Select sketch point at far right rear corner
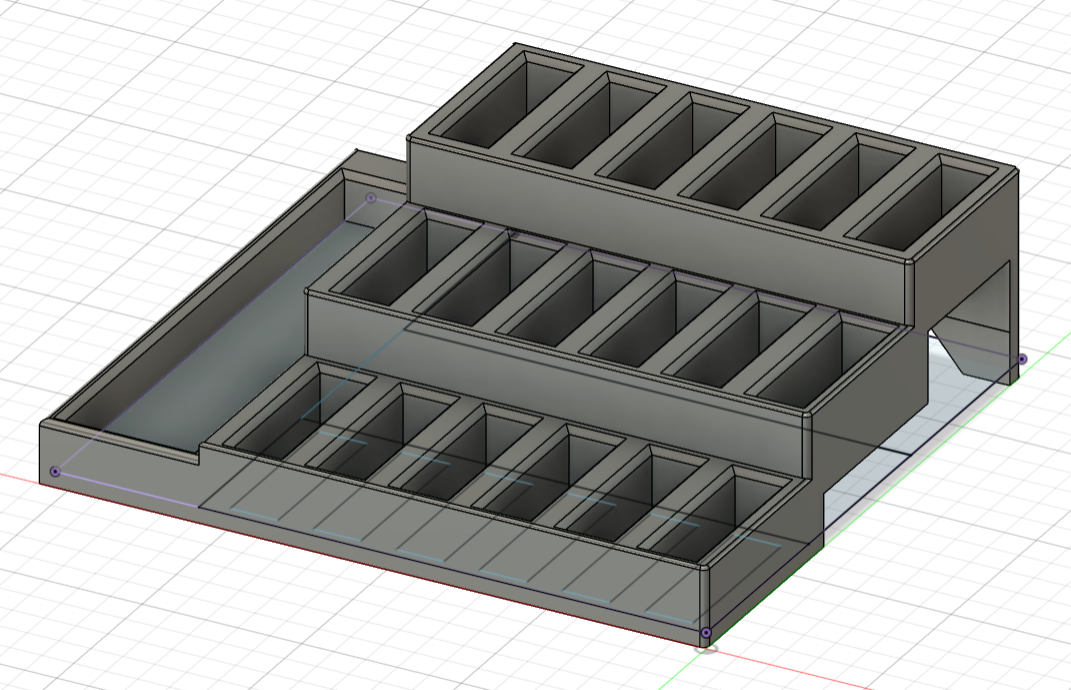Viewport: 1071px width, 690px height. [1023, 359]
